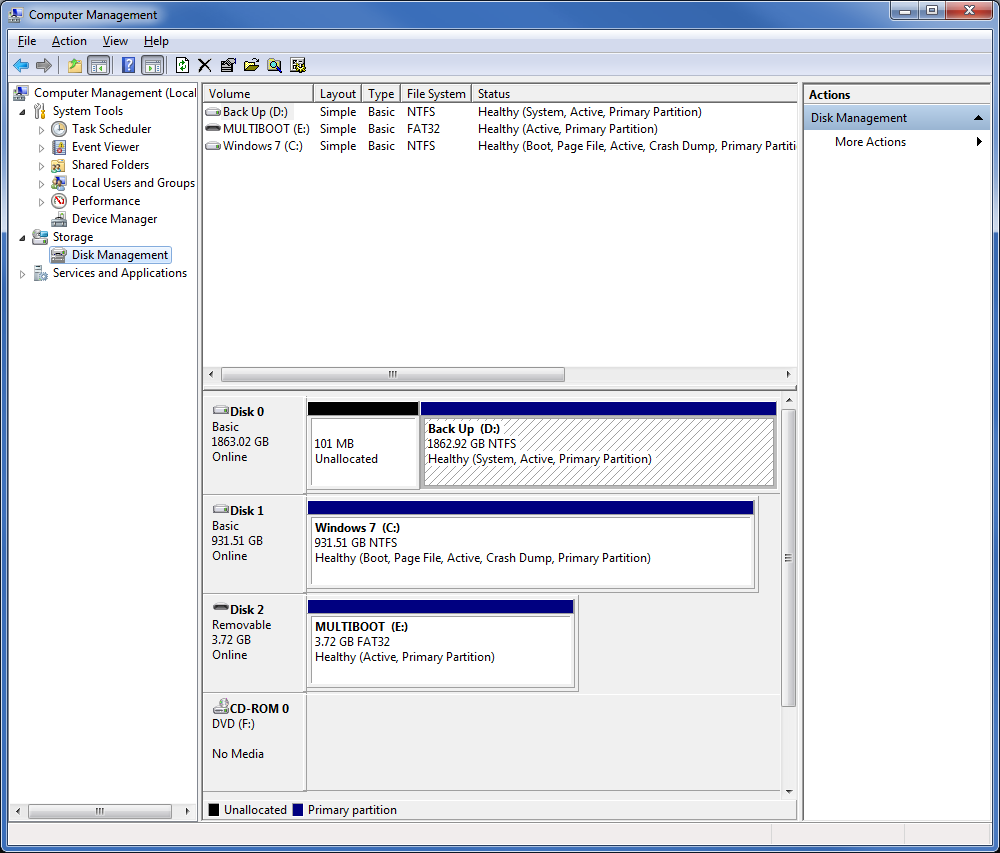Viewport: 1000px width, 853px height.
Task: Toggle the Show/Hide Console Tree button
Action: [99, 65]
